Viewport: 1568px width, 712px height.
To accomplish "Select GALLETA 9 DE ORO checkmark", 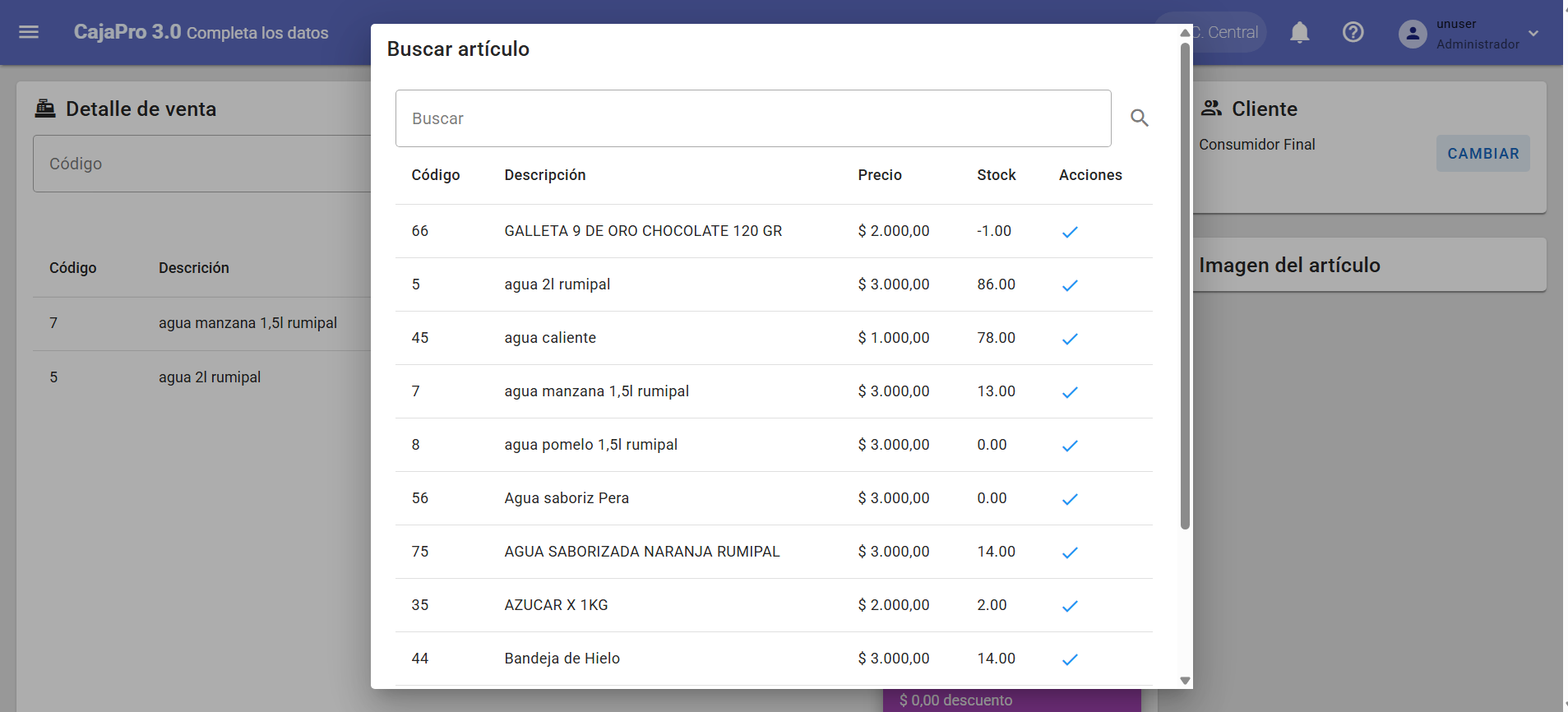I will [1069, 232].
